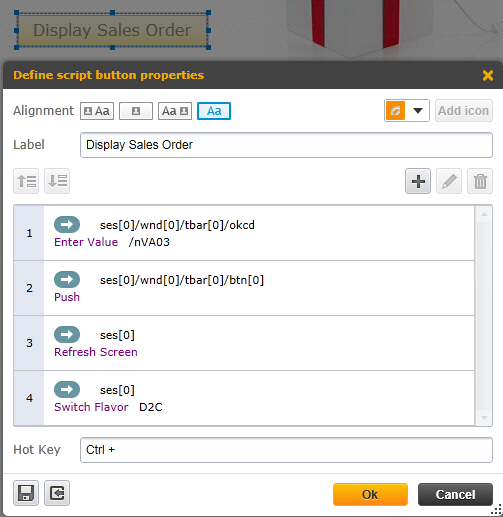Click arrow icon of Enter Value action
The image size is (503, 517).
click(67, 224)
